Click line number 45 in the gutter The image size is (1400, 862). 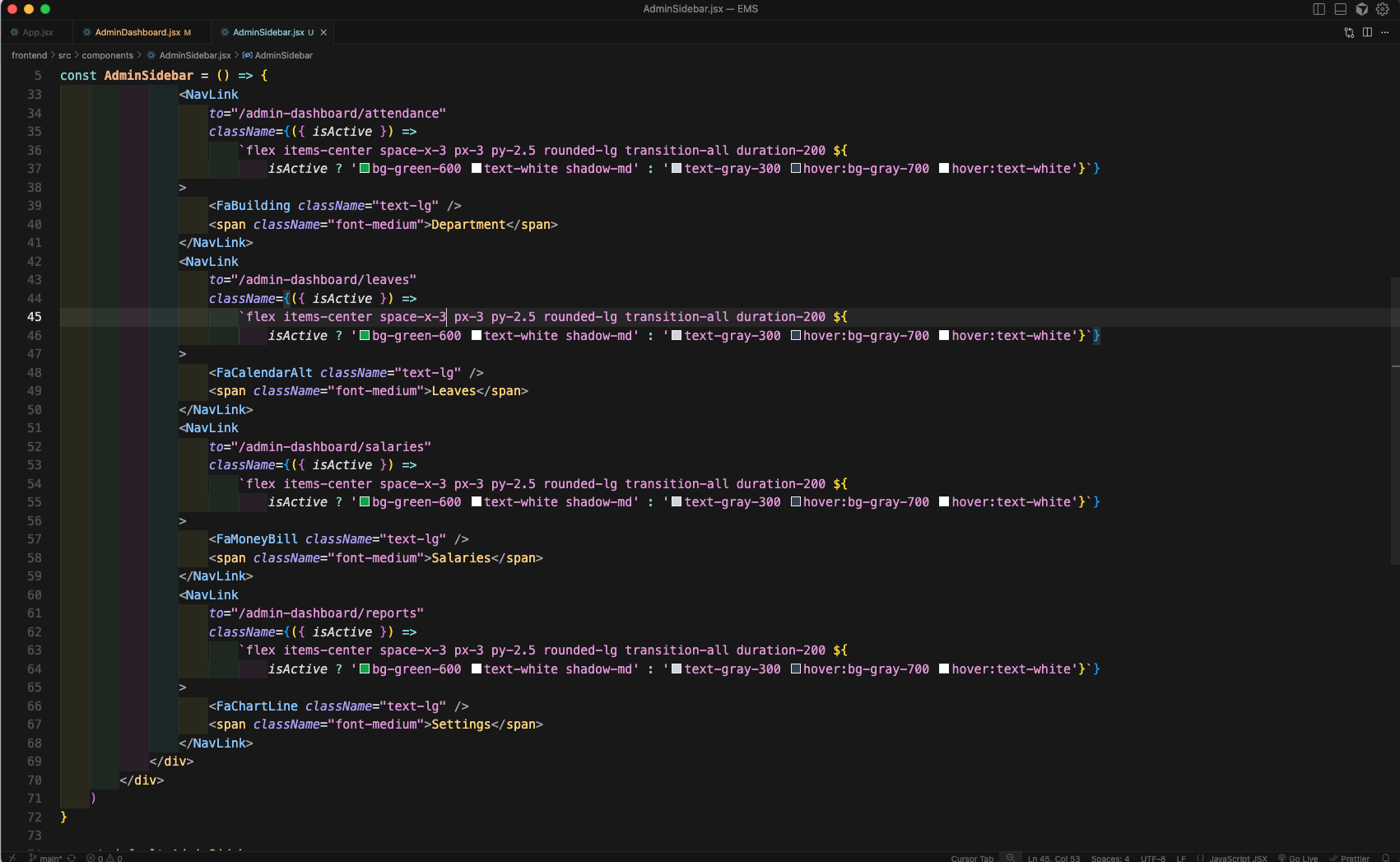[35, 317]
